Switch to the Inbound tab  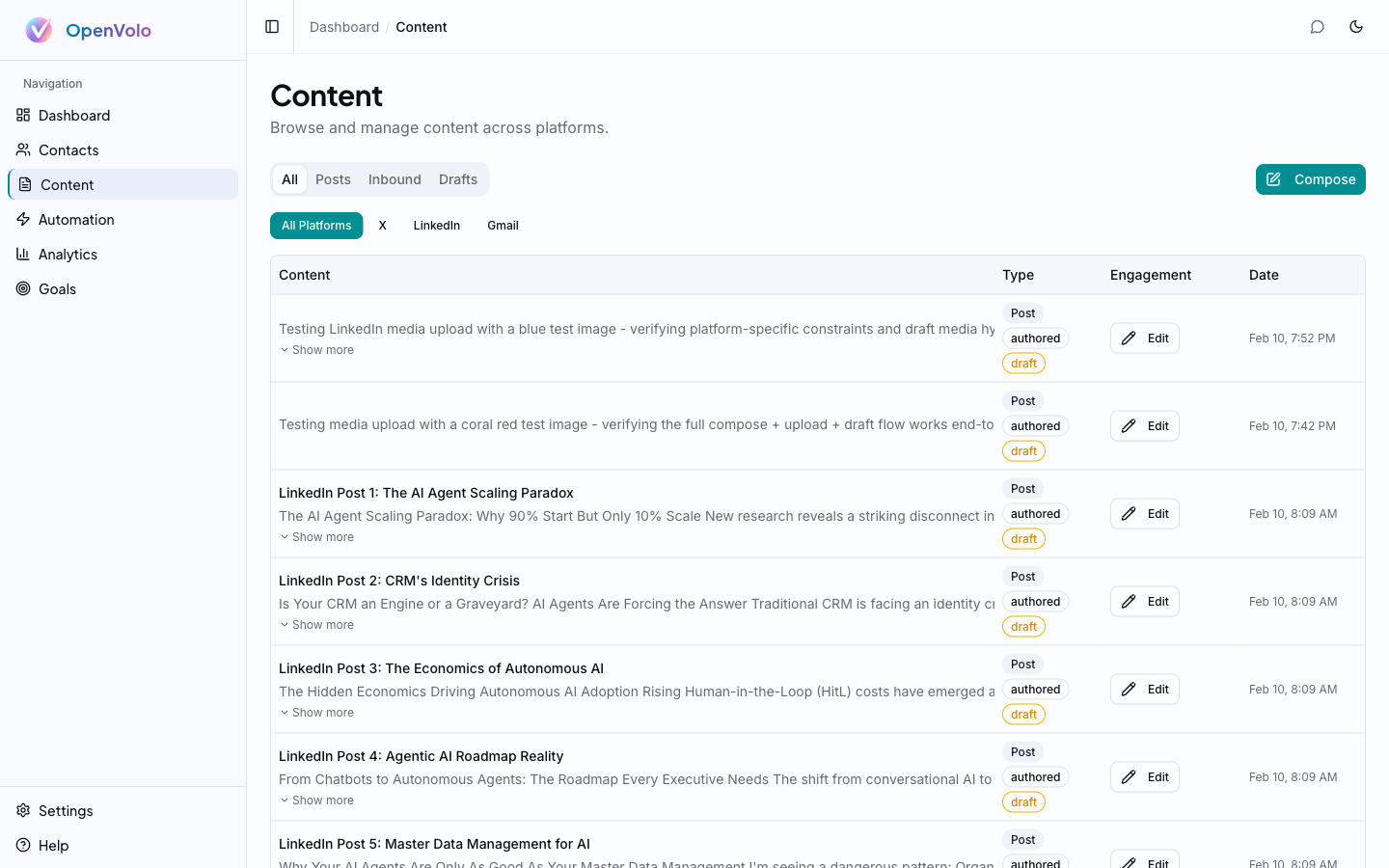(395, 178)
